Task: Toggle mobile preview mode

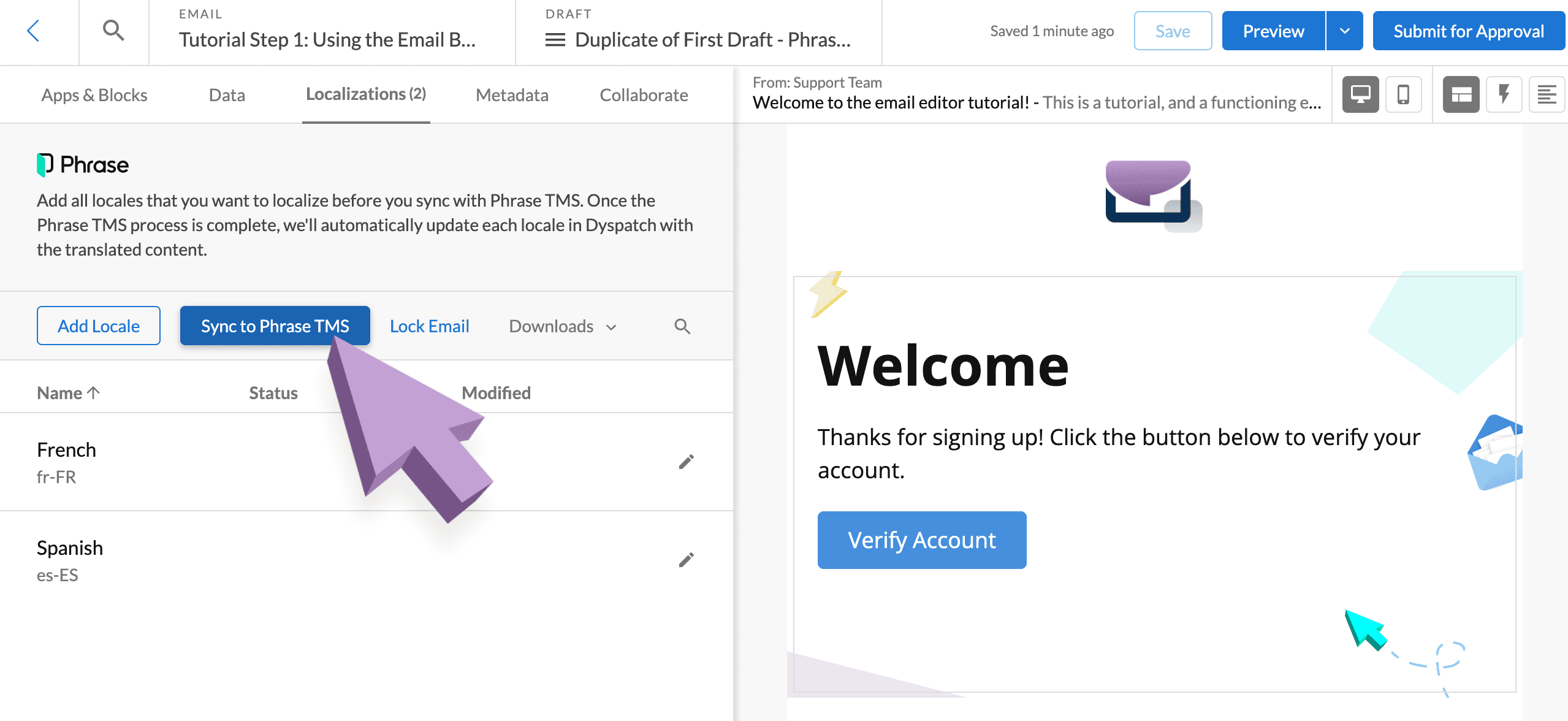Action: tap(1403, 94)
